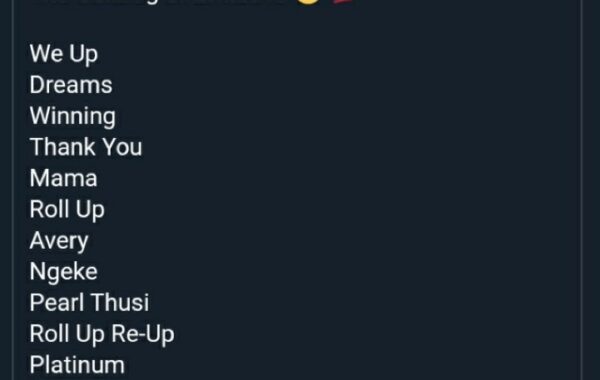
Task: Click the "Dreams" text line
Action: (71, 85)
